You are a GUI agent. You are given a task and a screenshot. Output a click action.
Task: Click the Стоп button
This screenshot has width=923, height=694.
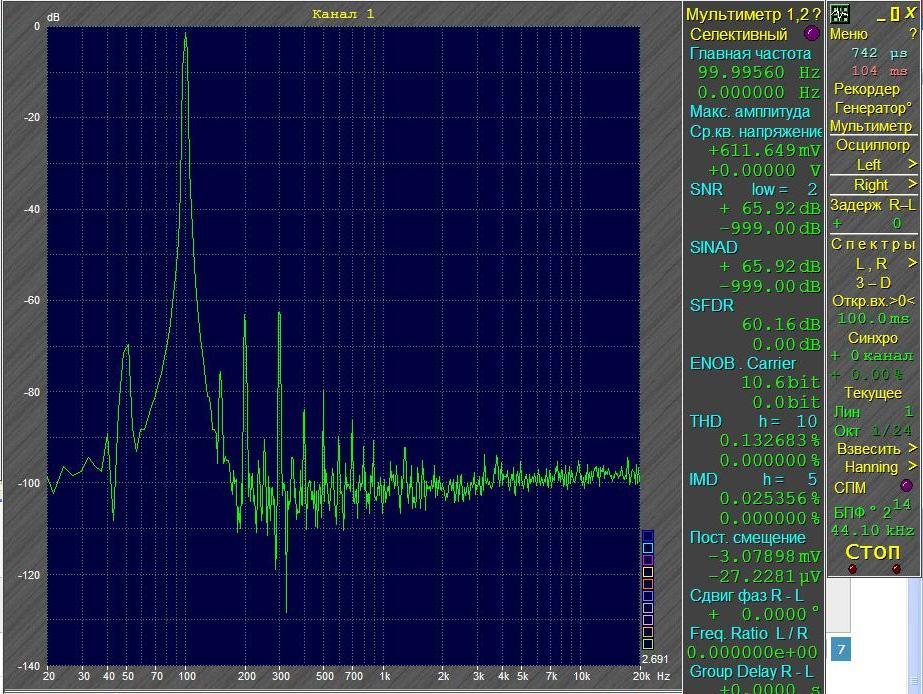click(x=872, y=552)
